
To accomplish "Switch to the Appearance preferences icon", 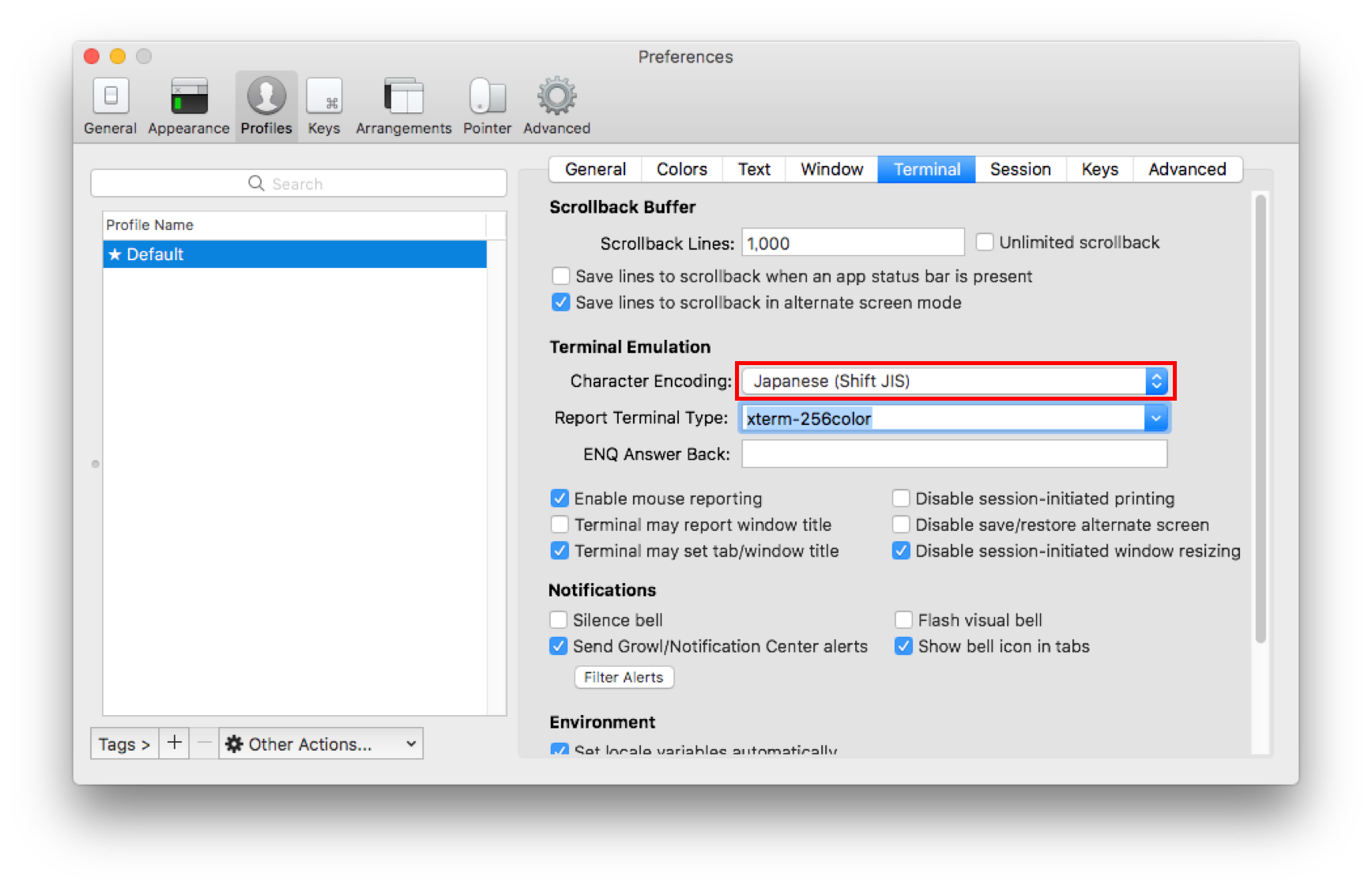I will click(188, 105).
